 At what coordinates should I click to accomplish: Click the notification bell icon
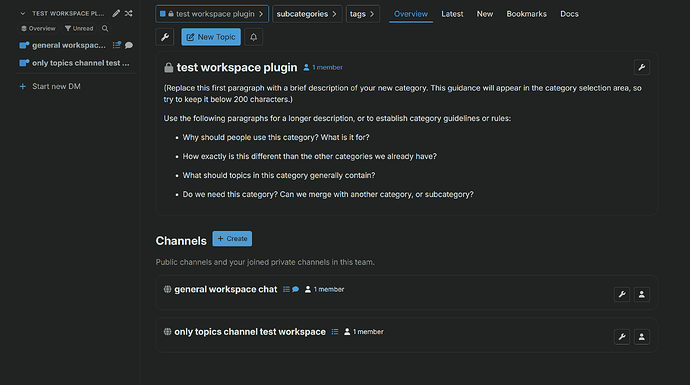[x=253, y=37]
